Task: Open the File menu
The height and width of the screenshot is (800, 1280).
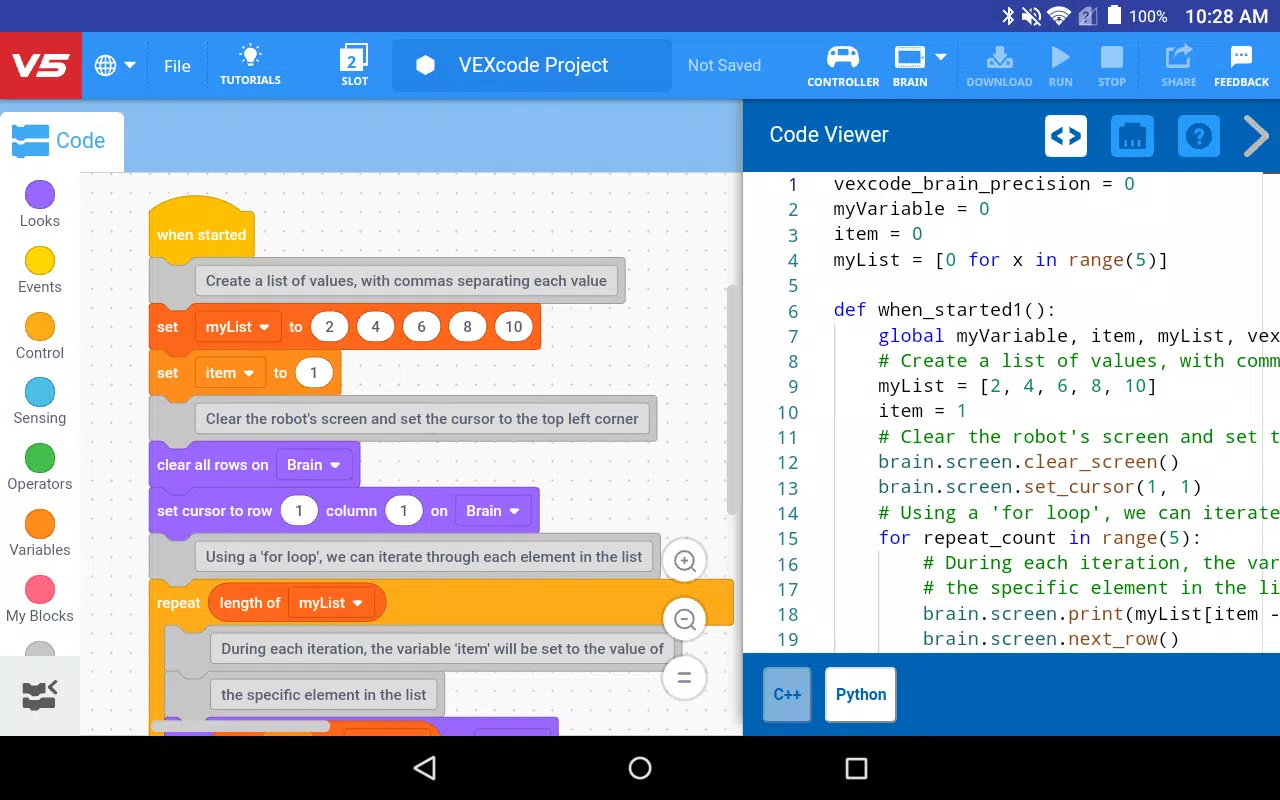Action: pos(177,66)
